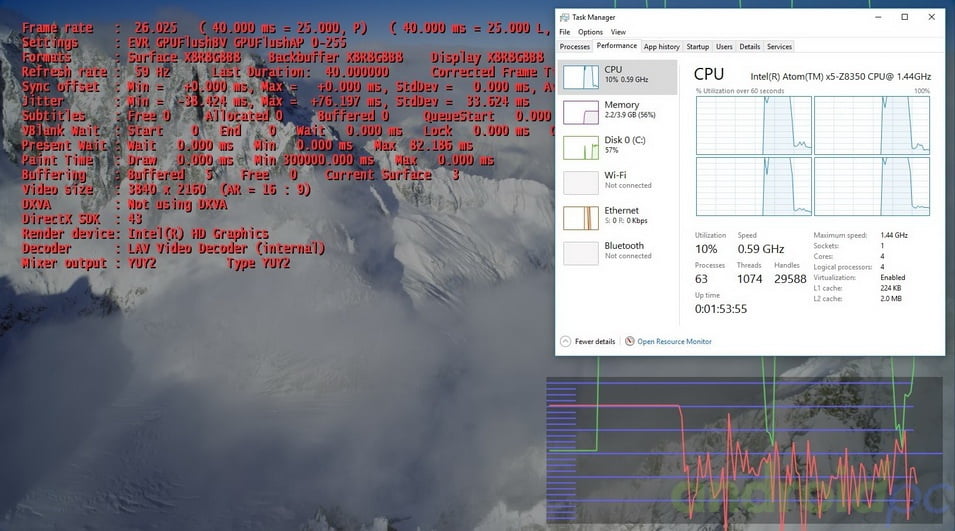
Task: Click the Memory mini graph thumbnail
Action: point(580,112)
